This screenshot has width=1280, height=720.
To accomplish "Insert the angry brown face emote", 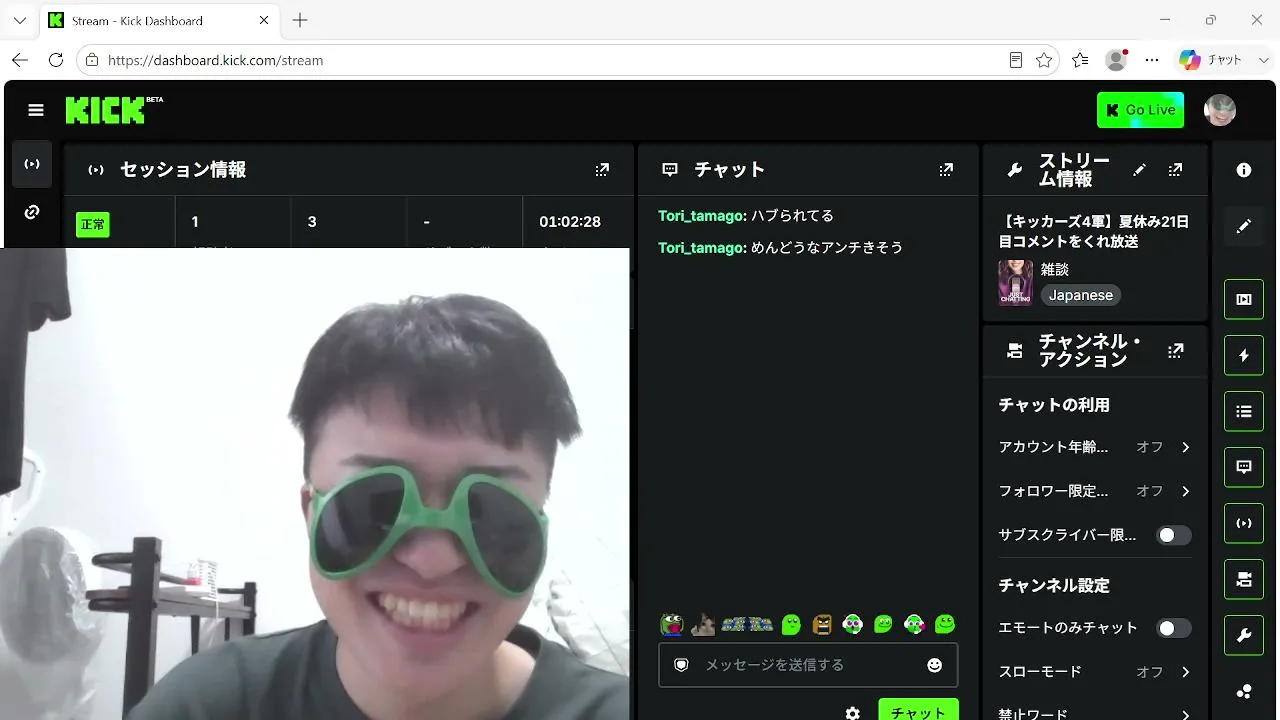I will pos(822,624).
